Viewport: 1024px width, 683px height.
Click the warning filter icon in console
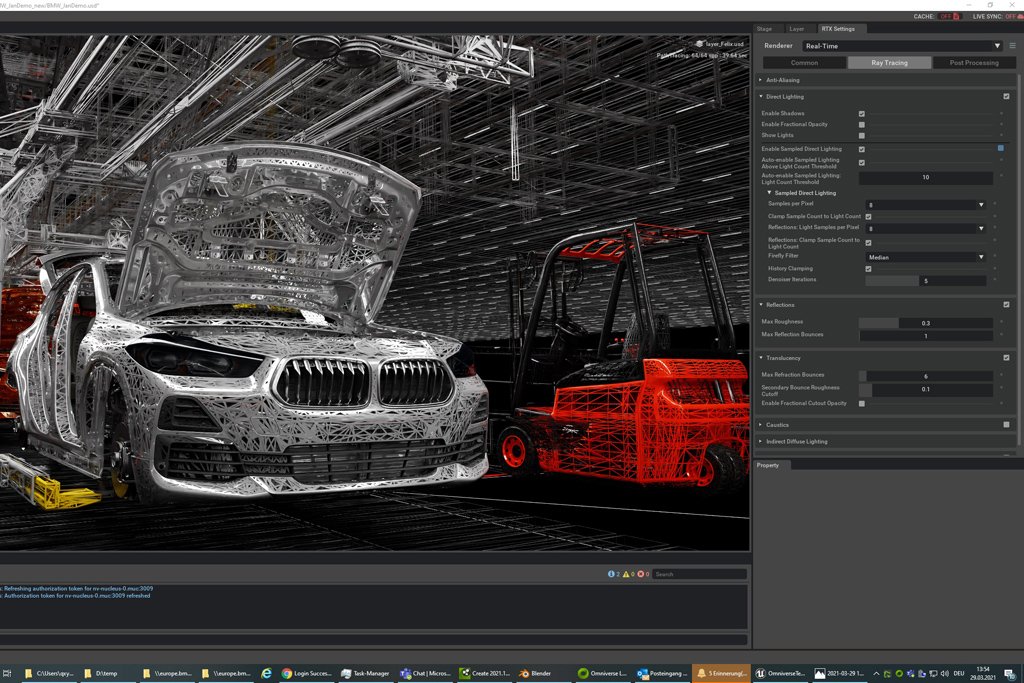coord(626,574)
